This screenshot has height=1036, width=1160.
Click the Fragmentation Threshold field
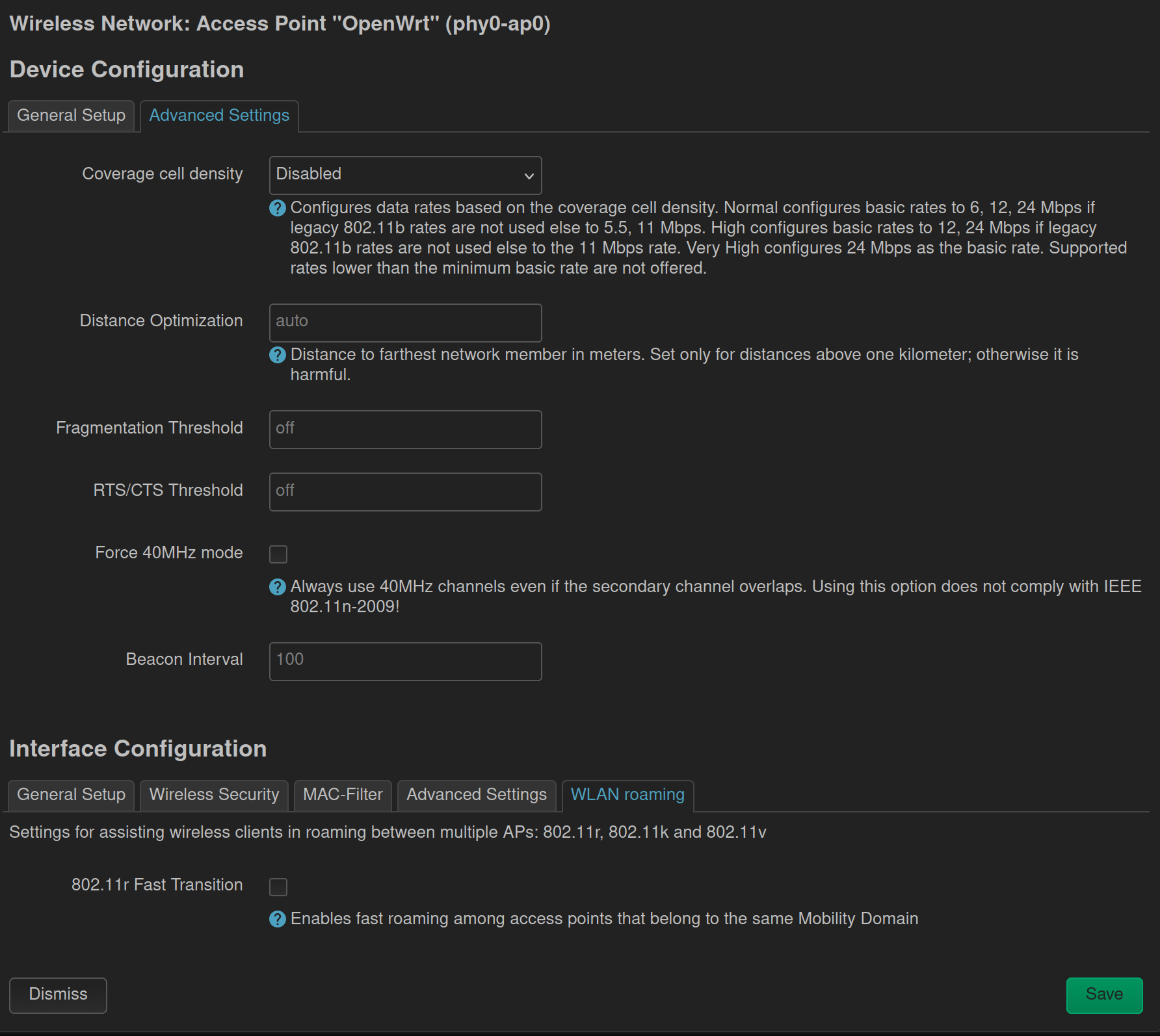coord(406,429)
